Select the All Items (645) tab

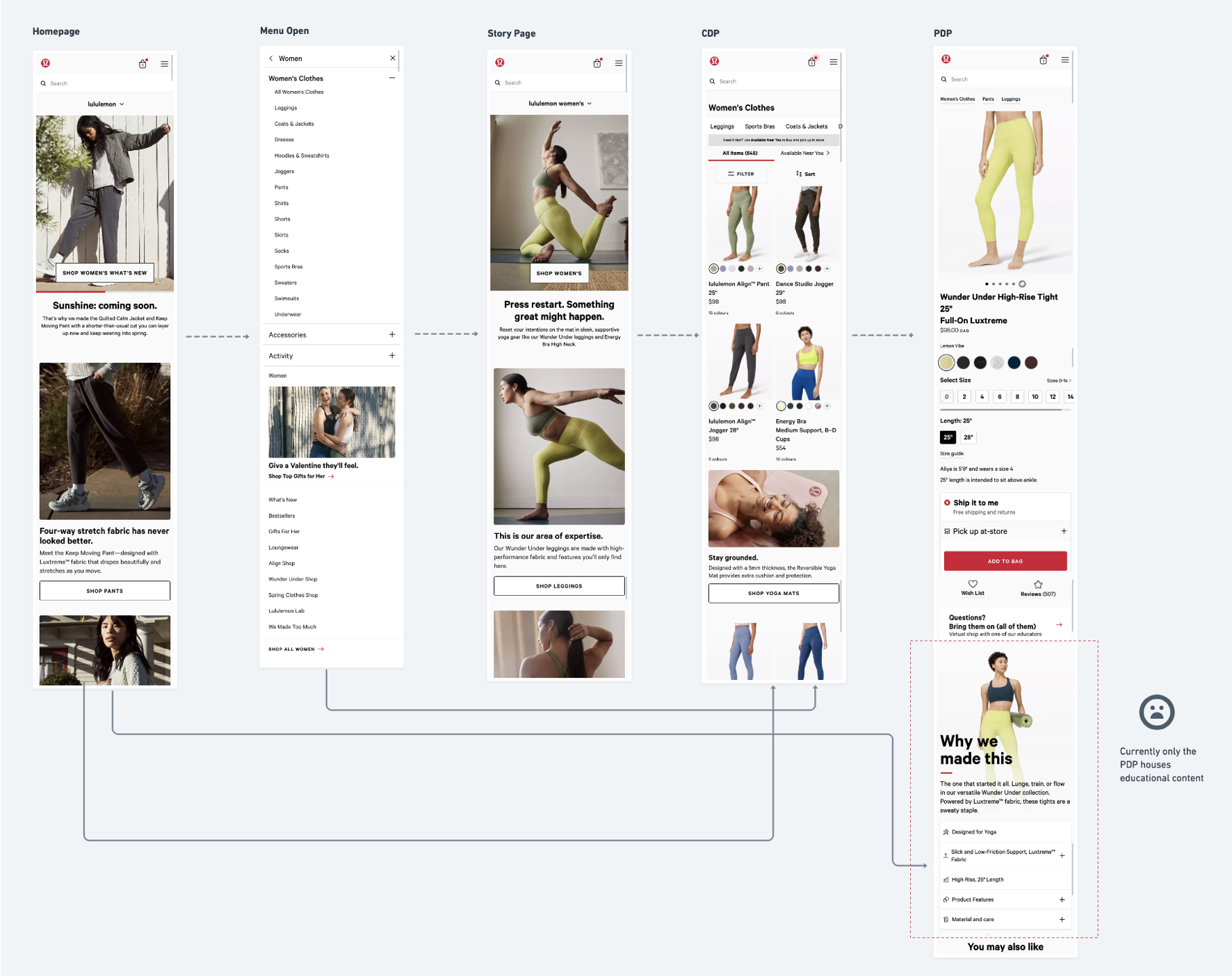pos(740,154)
